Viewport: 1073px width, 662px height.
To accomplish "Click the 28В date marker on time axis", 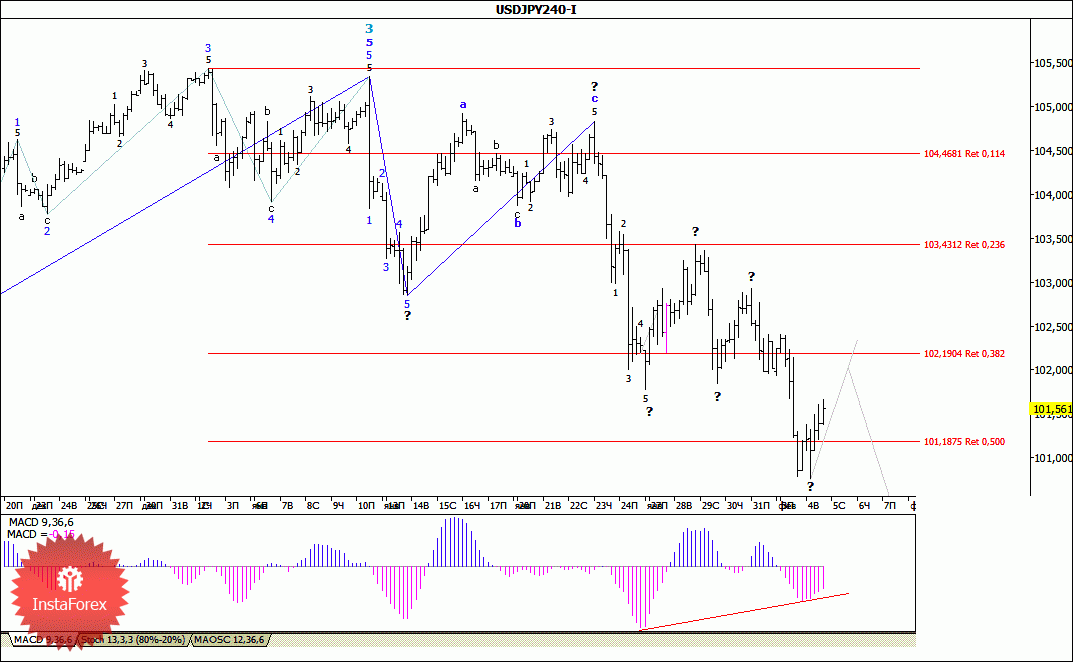I will 684,505.
